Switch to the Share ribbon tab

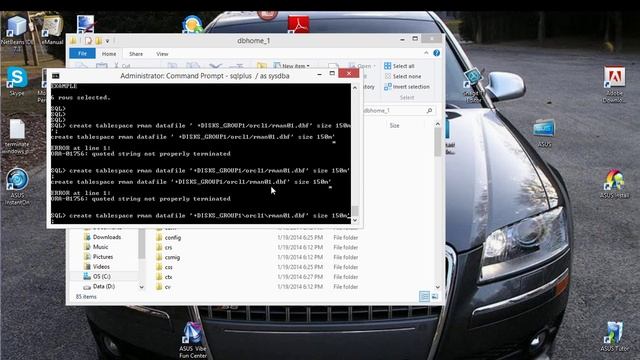[x=136, y=53]
